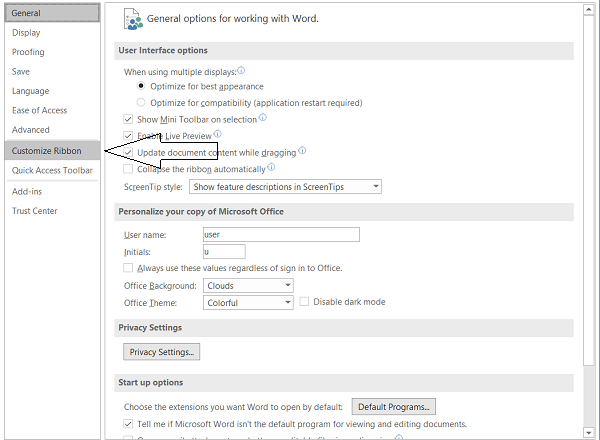Click info icon next to Show Mini Toolbar
This screenshot has width=600, height=440.
(x=263, y=118)
